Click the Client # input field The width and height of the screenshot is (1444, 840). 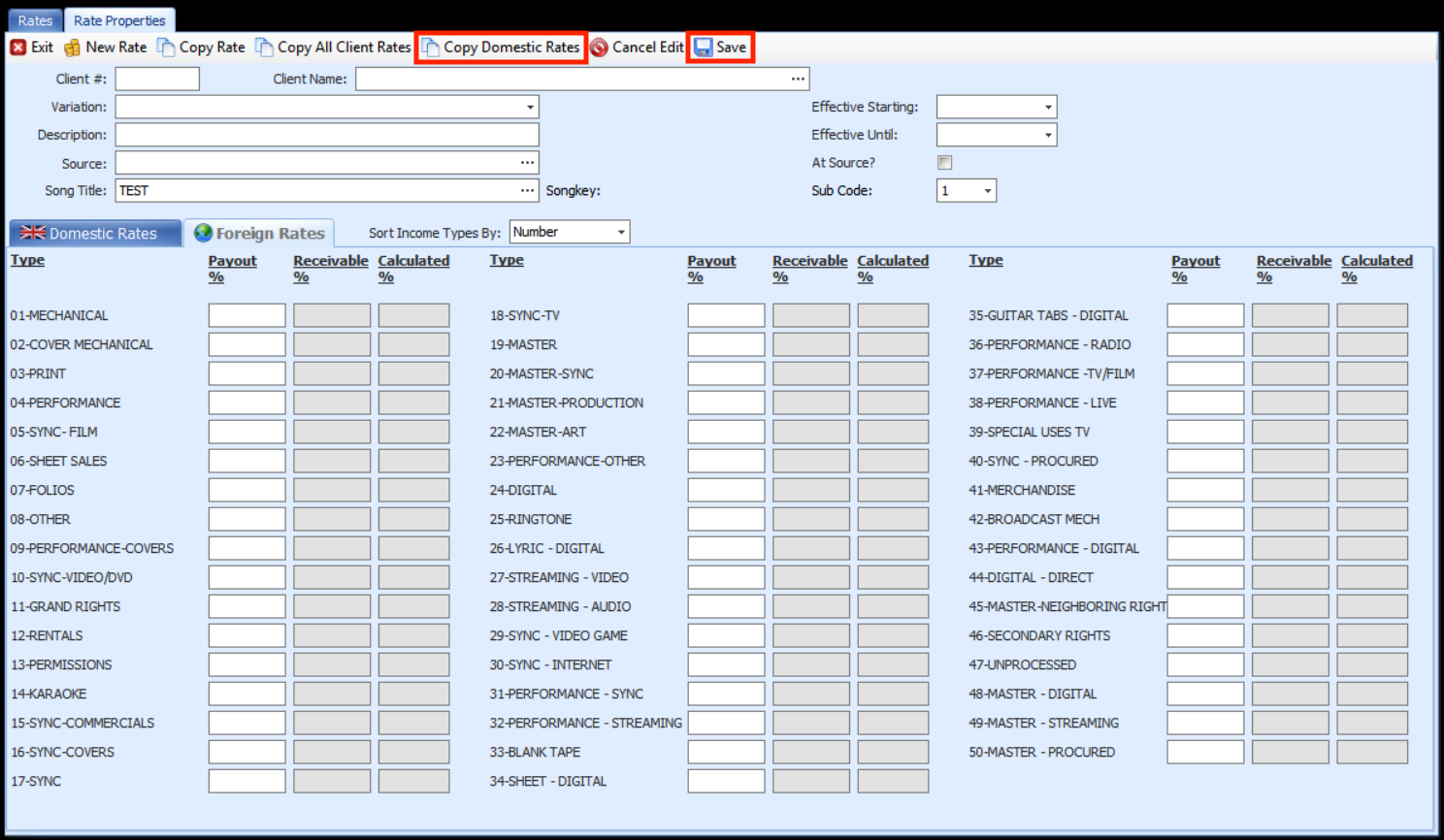157,79
